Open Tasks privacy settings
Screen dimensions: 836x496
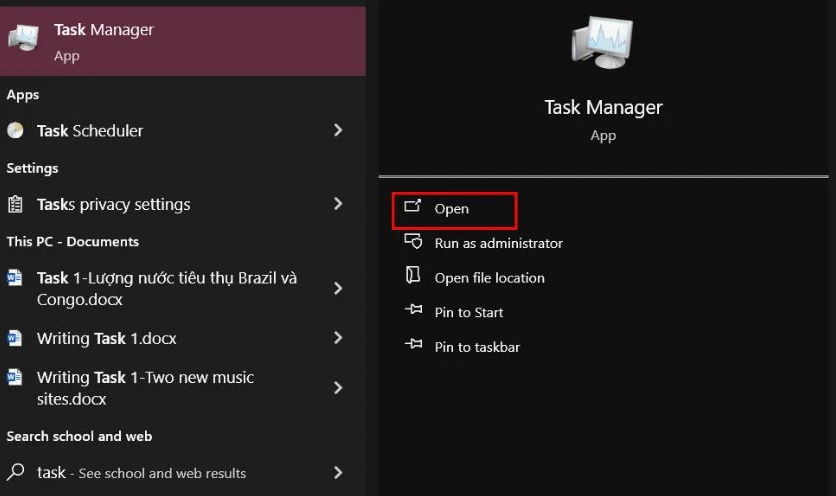183,204
